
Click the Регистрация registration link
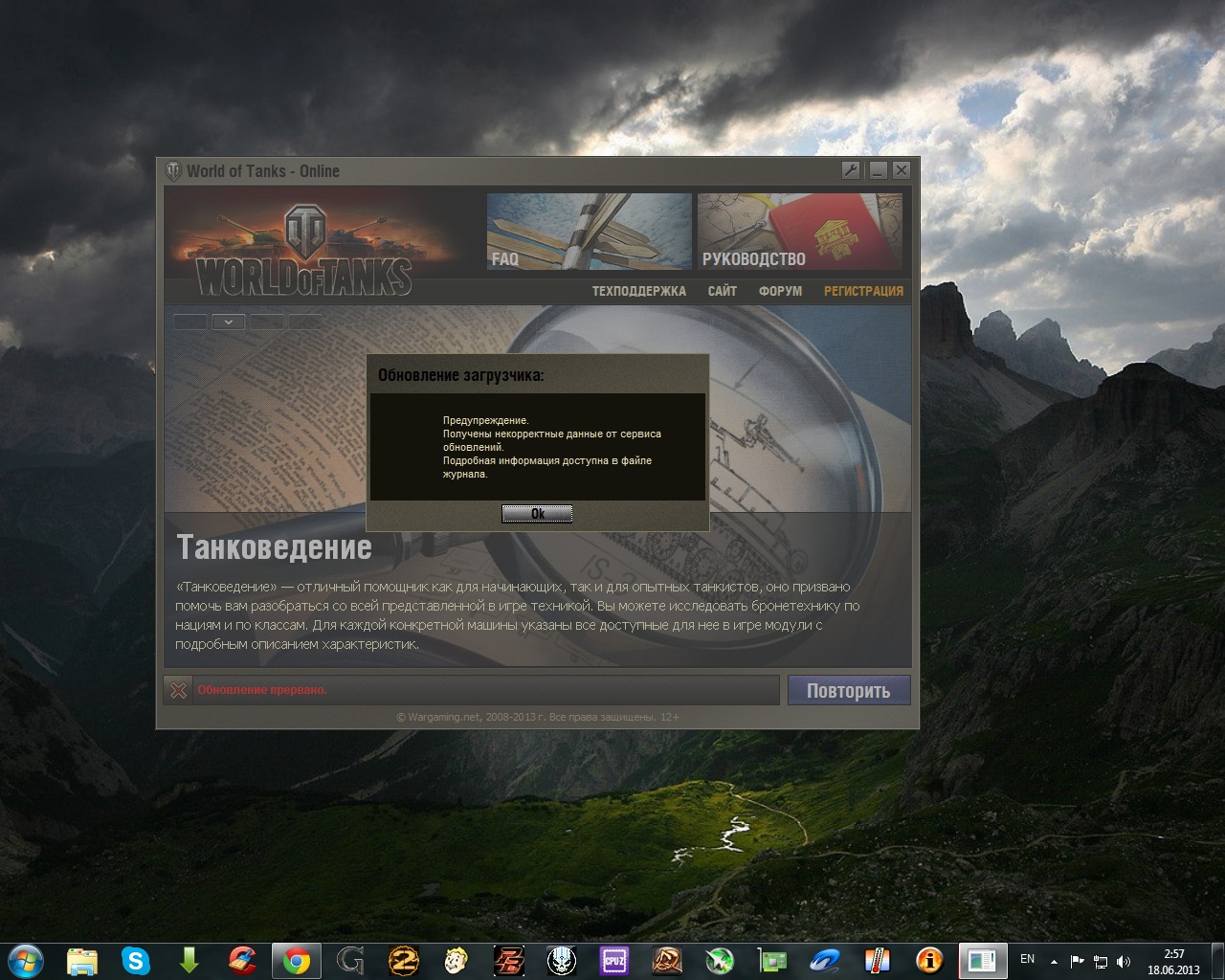(x=863, y=291)
